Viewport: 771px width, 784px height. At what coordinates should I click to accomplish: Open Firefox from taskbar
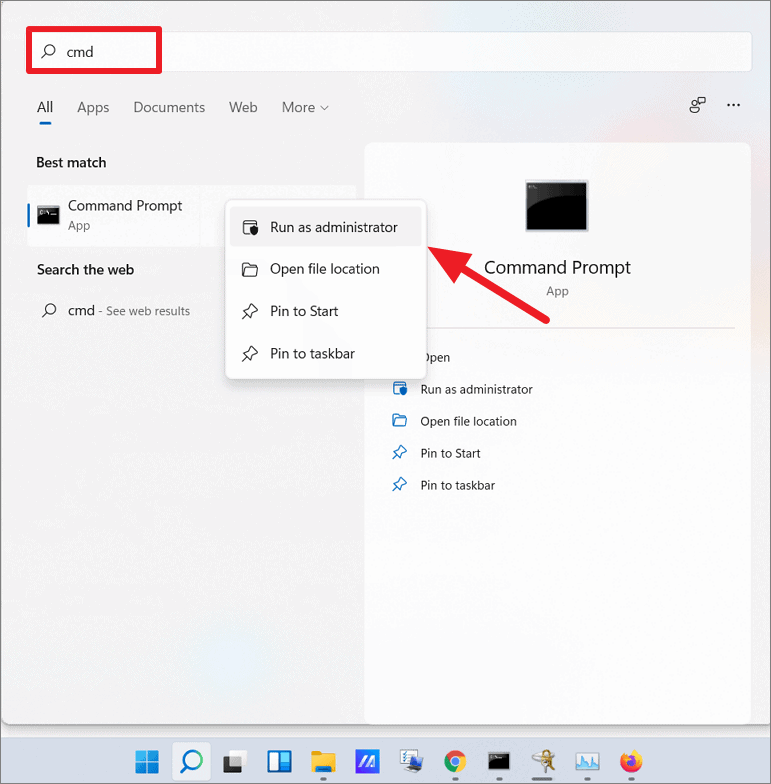pyautogui.click(x=631, y=762)
